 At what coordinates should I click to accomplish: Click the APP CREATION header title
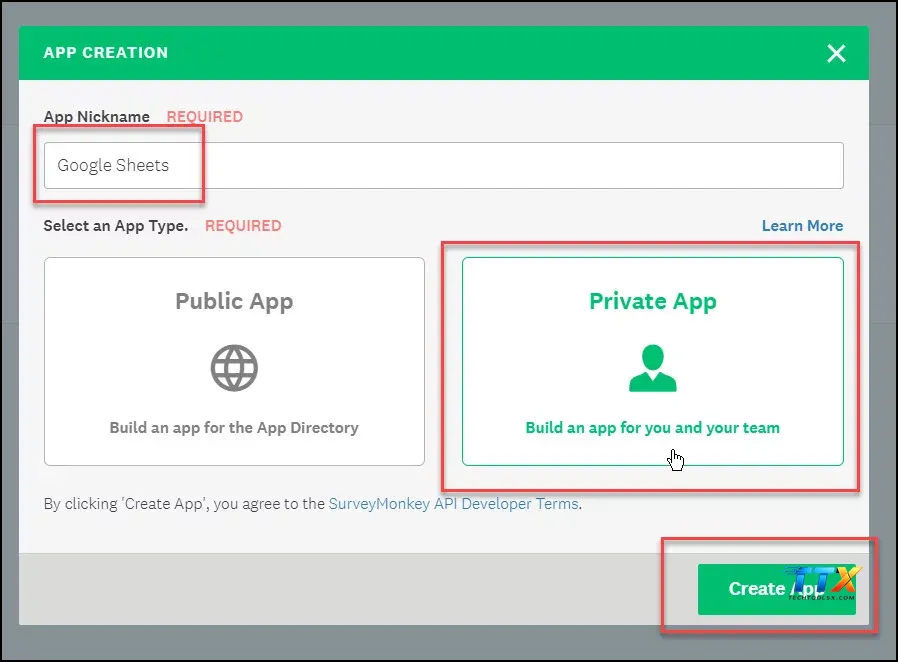[106, 53]
